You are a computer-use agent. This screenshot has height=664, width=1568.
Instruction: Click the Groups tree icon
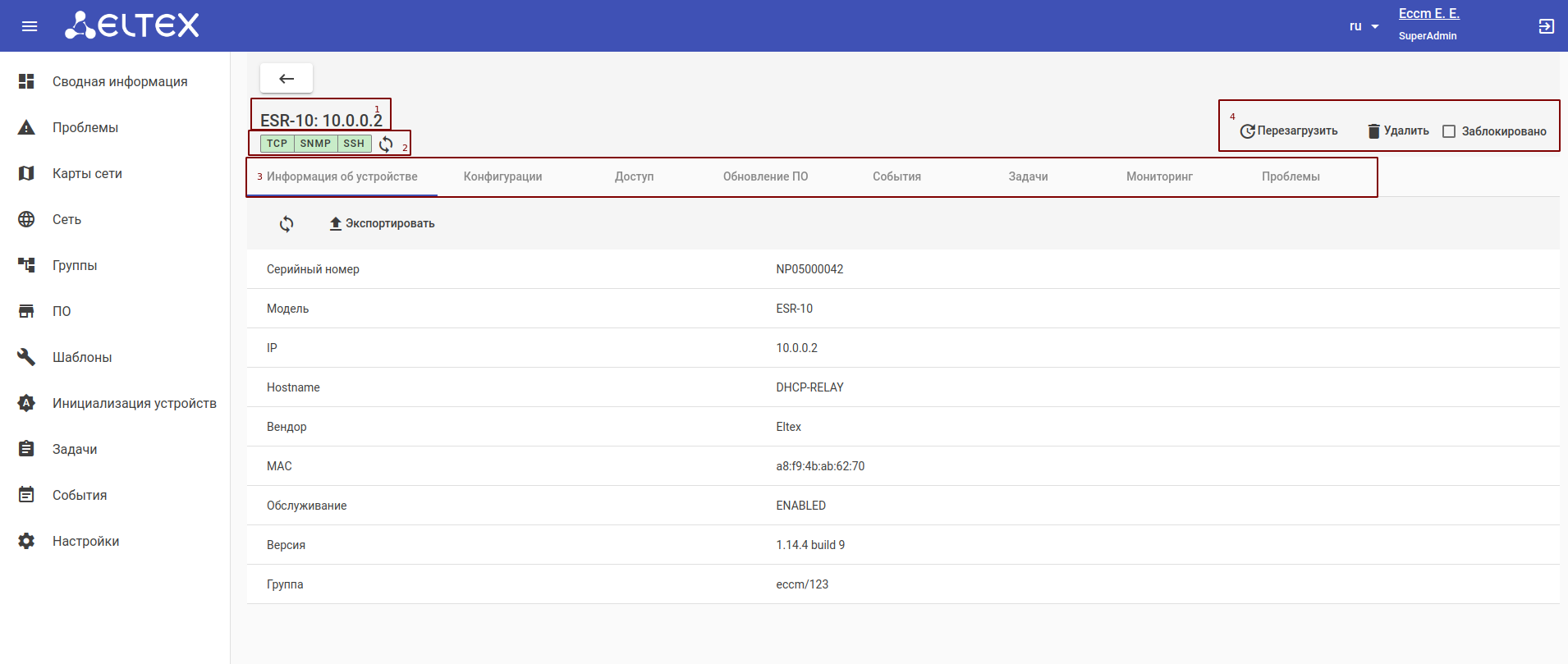[26, 265]
